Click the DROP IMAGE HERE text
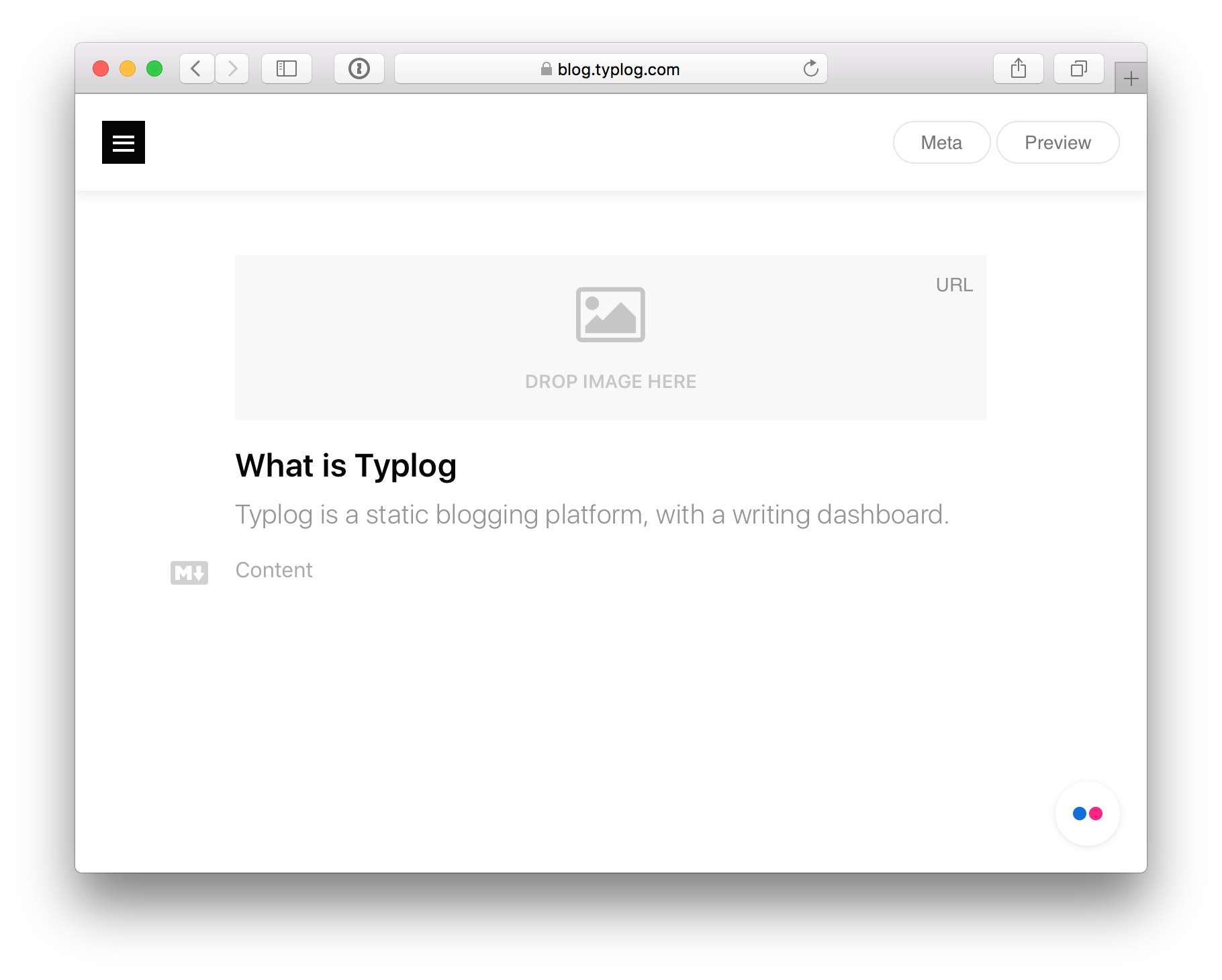The image size is (1222, 980). point(610,382)
